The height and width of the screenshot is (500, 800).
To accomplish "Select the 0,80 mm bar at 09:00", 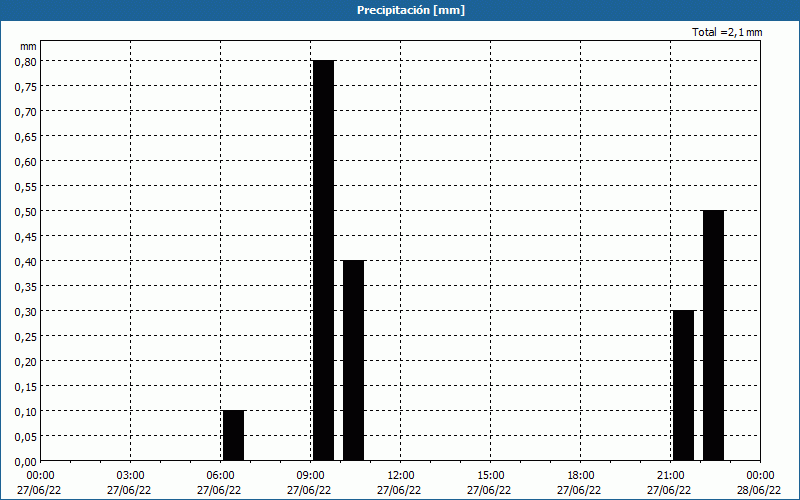I will [323, 260].
